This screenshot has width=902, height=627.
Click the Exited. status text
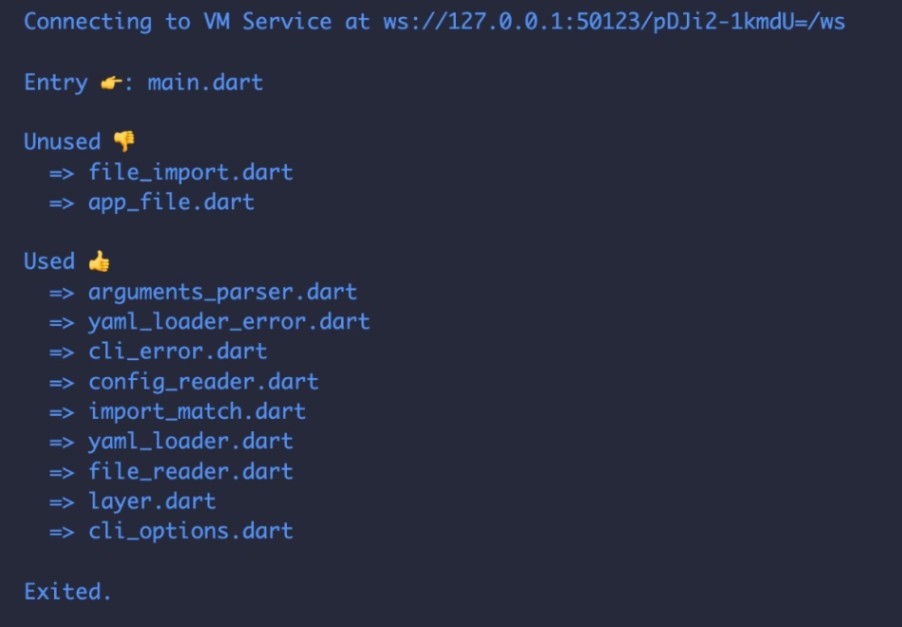tap(67, 591)
